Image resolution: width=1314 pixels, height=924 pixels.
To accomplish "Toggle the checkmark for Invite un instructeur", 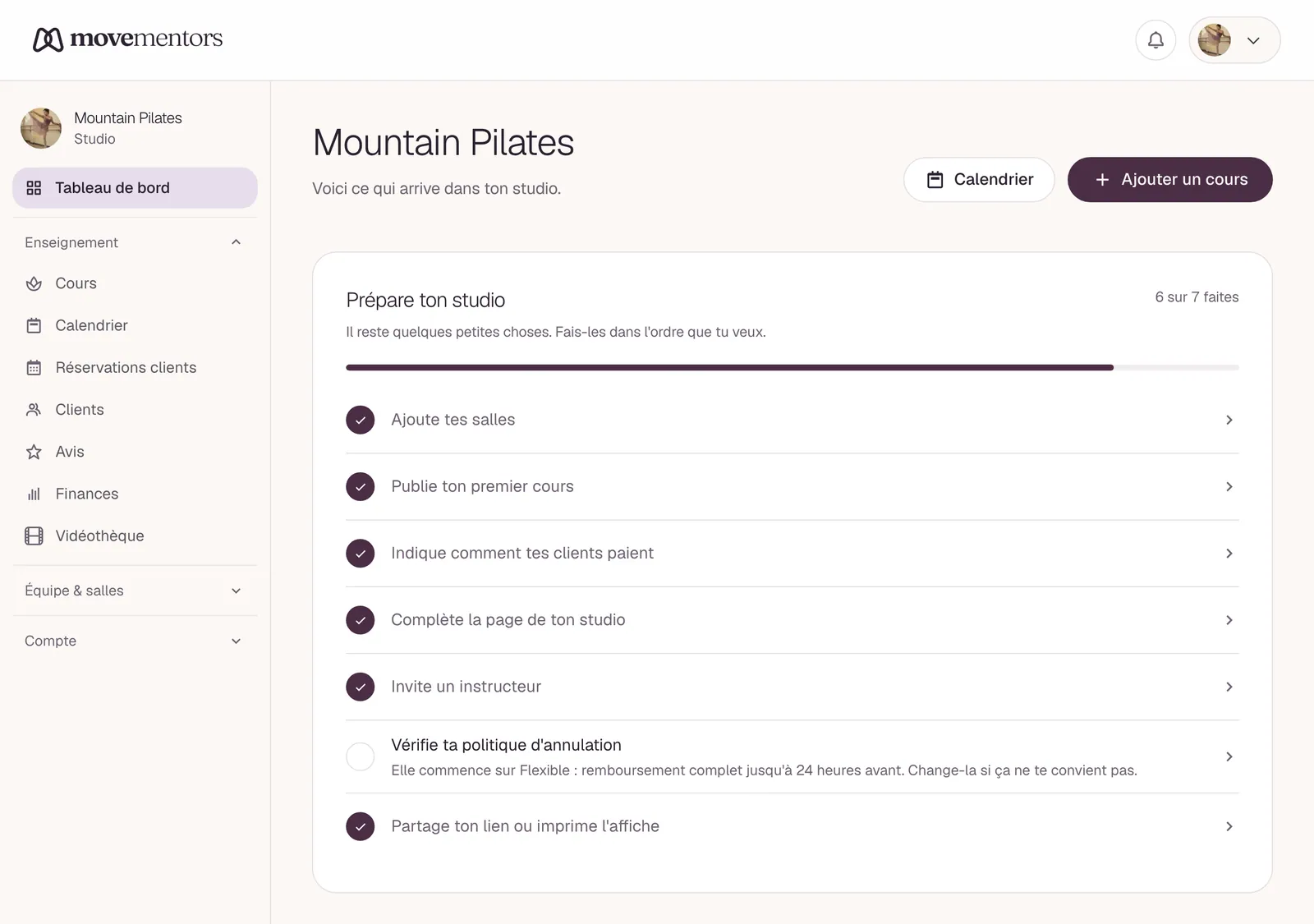I will pyautogui.click(x=361, y=687).
